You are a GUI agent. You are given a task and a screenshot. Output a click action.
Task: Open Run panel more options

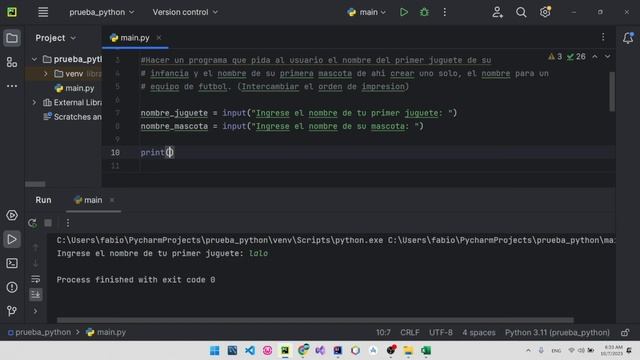(x=68, y=223)
